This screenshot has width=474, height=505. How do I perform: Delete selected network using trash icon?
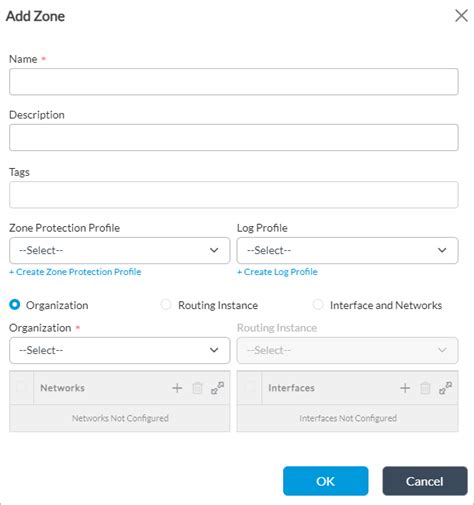197,388
